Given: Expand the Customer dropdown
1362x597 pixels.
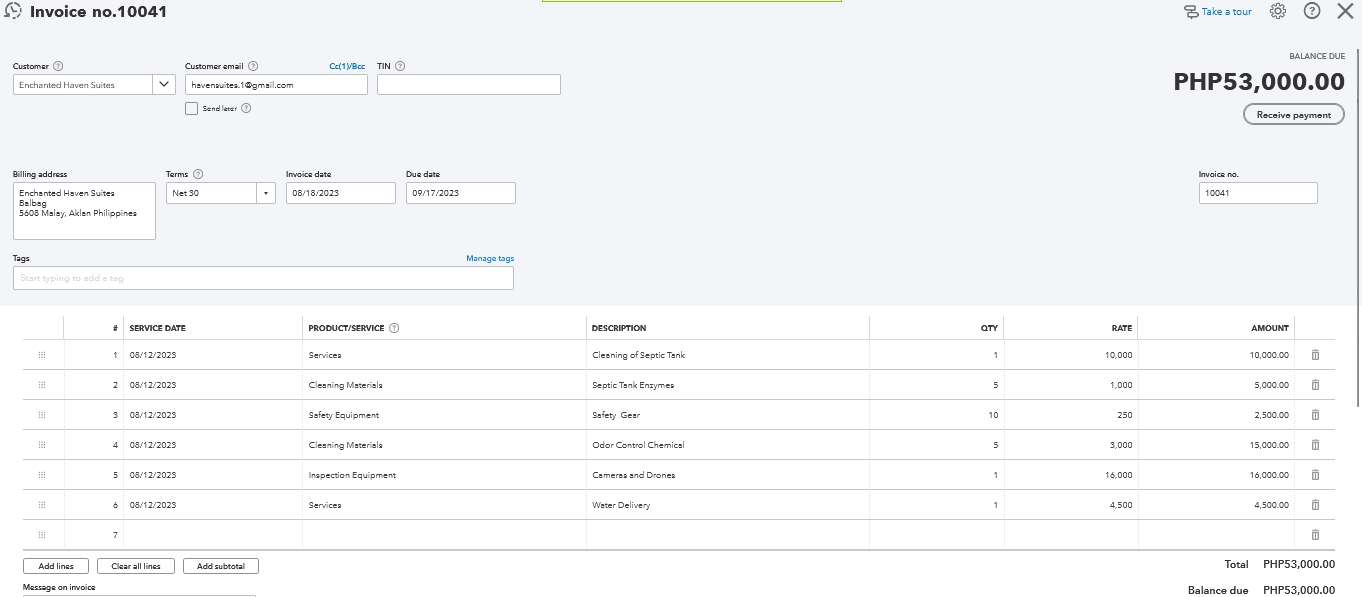Looking at the screenshot, I should pyautogui.click(x=165, y=85).
